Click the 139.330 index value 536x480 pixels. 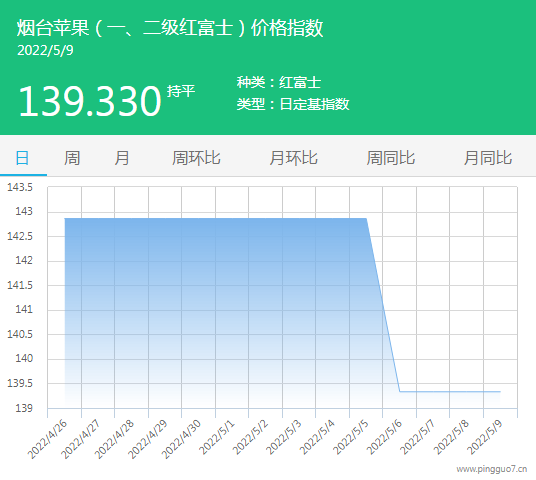[90, 101]
